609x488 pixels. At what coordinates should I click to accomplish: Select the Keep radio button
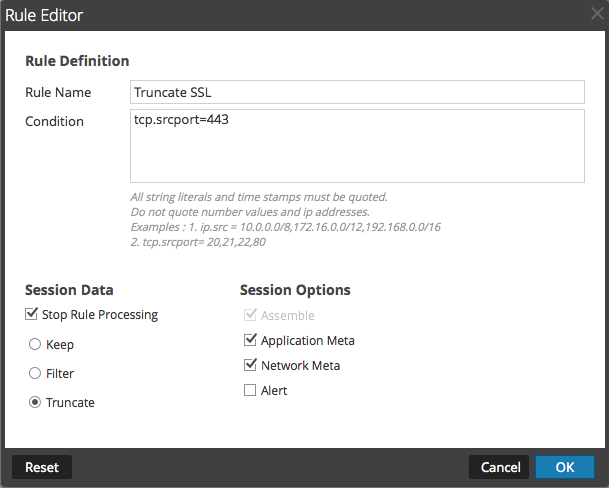[x=35, y=345]
